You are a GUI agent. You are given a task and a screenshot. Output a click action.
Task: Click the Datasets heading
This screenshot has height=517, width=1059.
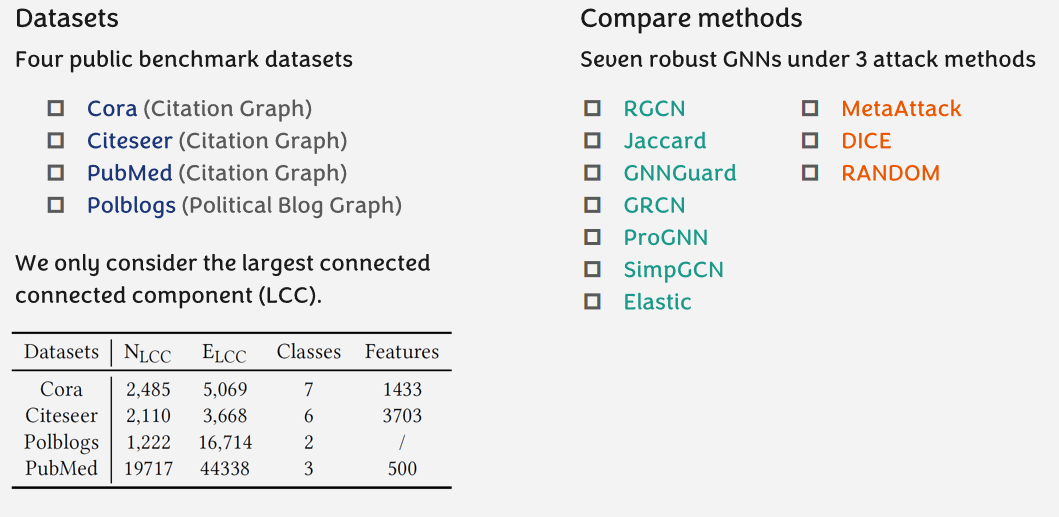[67, 18]
